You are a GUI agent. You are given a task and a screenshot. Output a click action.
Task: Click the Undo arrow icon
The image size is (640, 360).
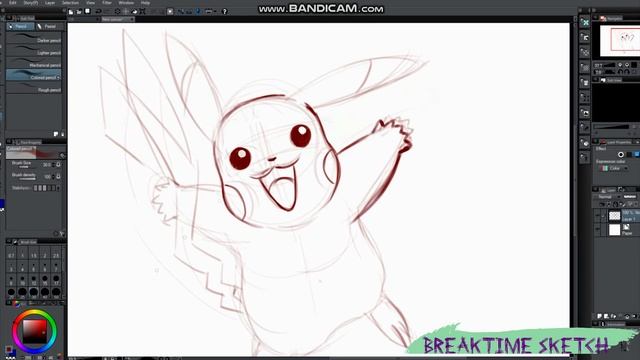tap(98, 12)
